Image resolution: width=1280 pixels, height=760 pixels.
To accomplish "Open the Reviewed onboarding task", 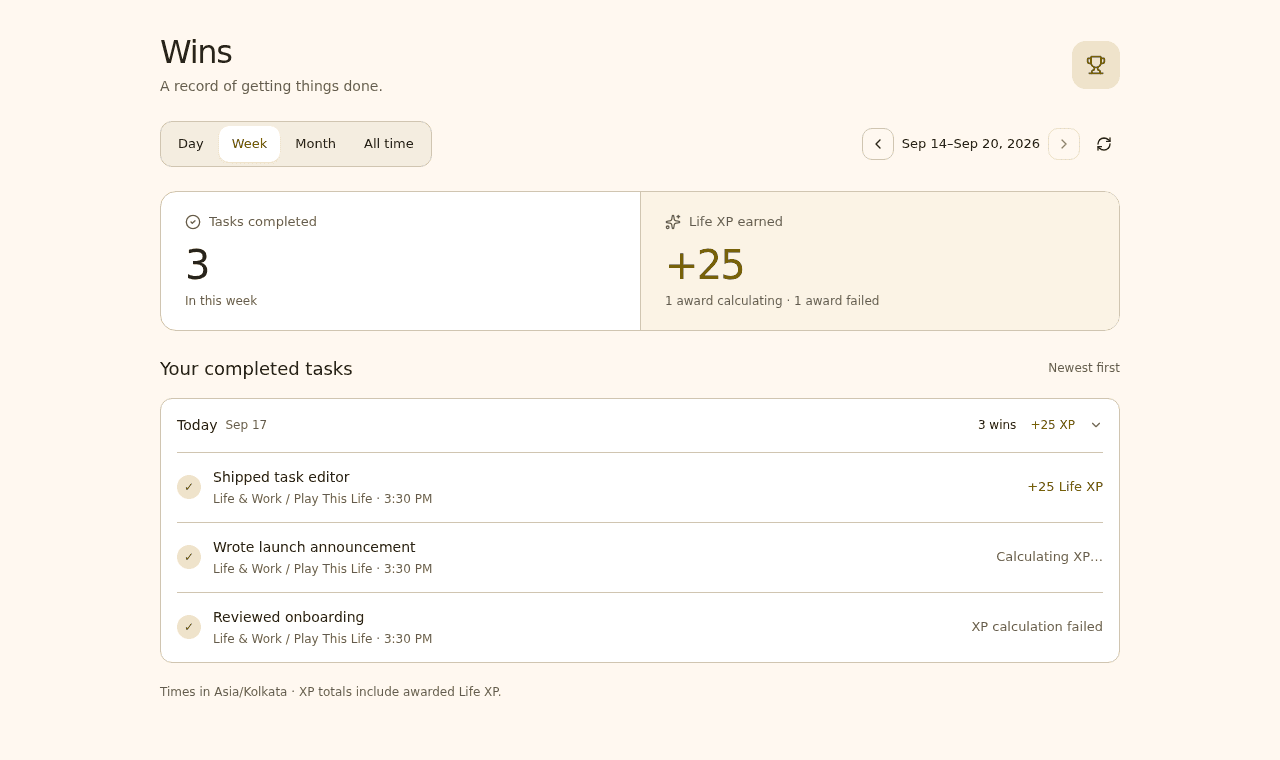I will tap(640, 627).
